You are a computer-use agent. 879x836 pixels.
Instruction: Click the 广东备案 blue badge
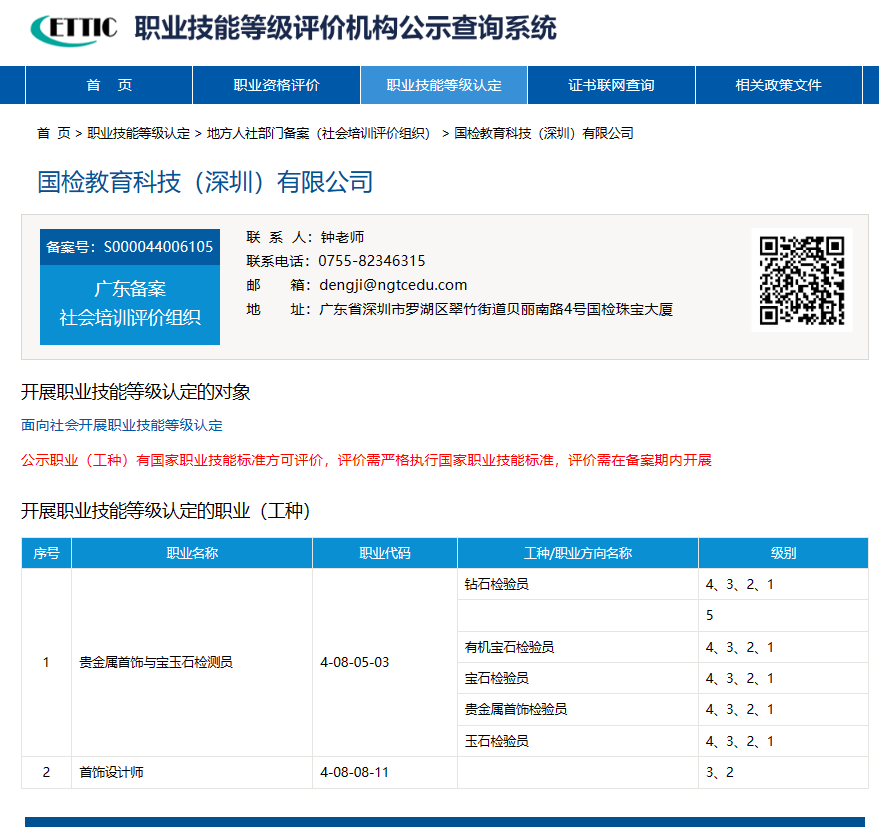(x=129, y=298)
